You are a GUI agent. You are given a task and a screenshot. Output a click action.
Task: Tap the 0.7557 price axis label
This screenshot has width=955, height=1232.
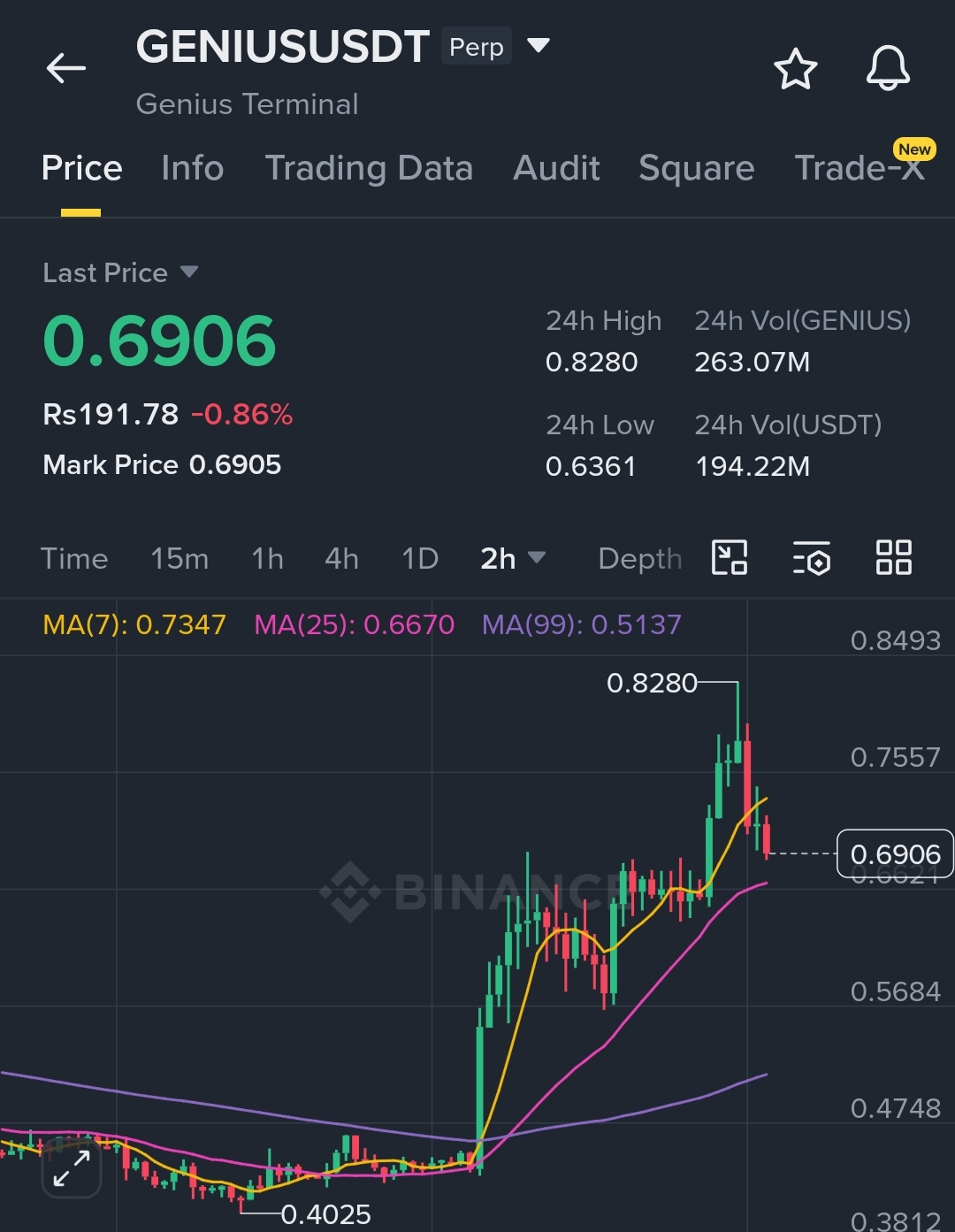(x=895, y=757)
